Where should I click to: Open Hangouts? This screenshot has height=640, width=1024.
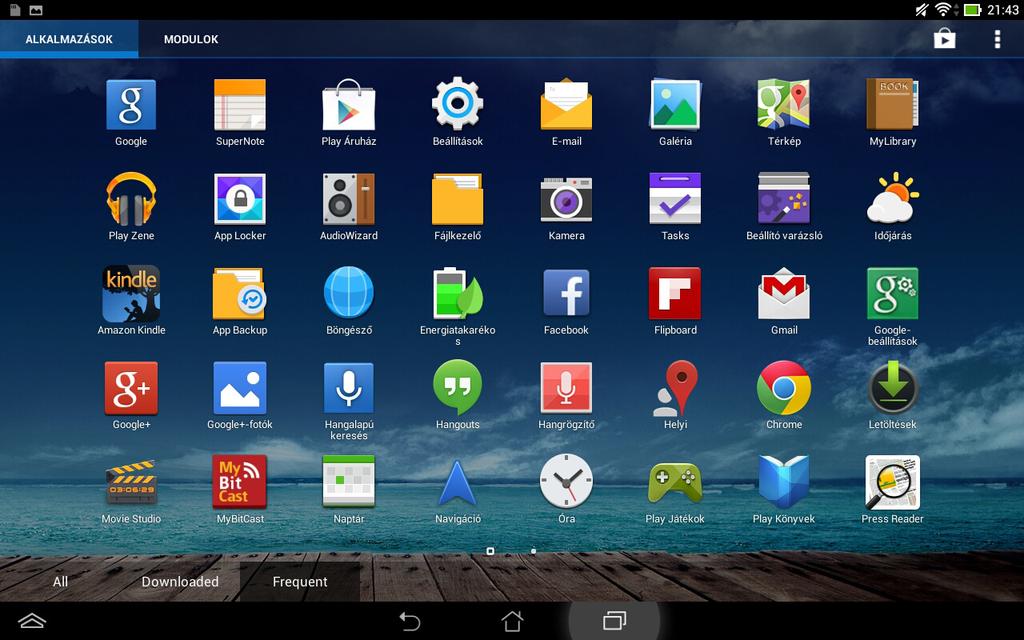click(457, 387)
